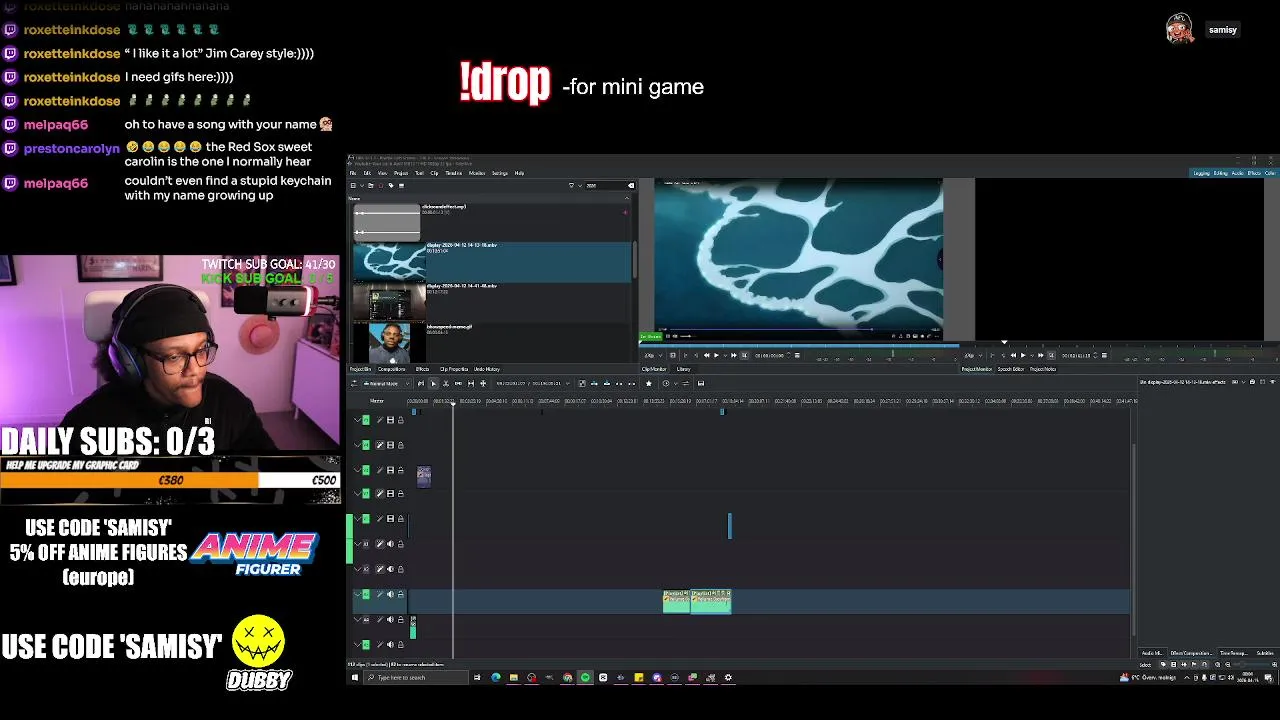Open the Project Notes tab
This screenshot has width=1280, height=720.
1043,369
